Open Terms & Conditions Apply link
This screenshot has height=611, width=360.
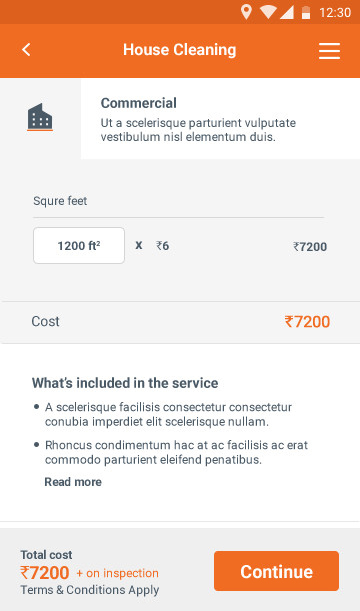(90, 590)
